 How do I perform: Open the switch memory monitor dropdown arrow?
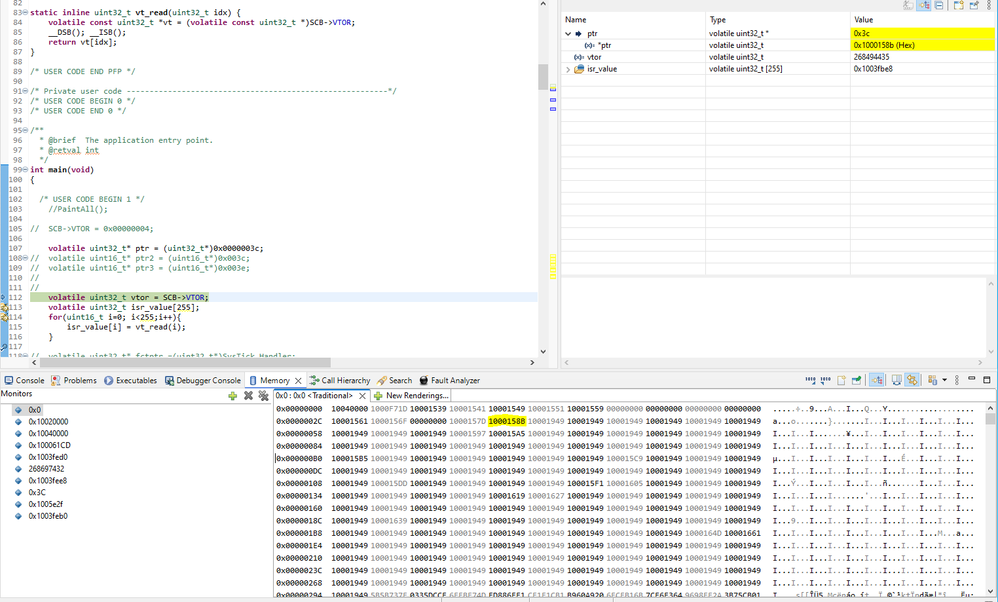tap(942, 381)
